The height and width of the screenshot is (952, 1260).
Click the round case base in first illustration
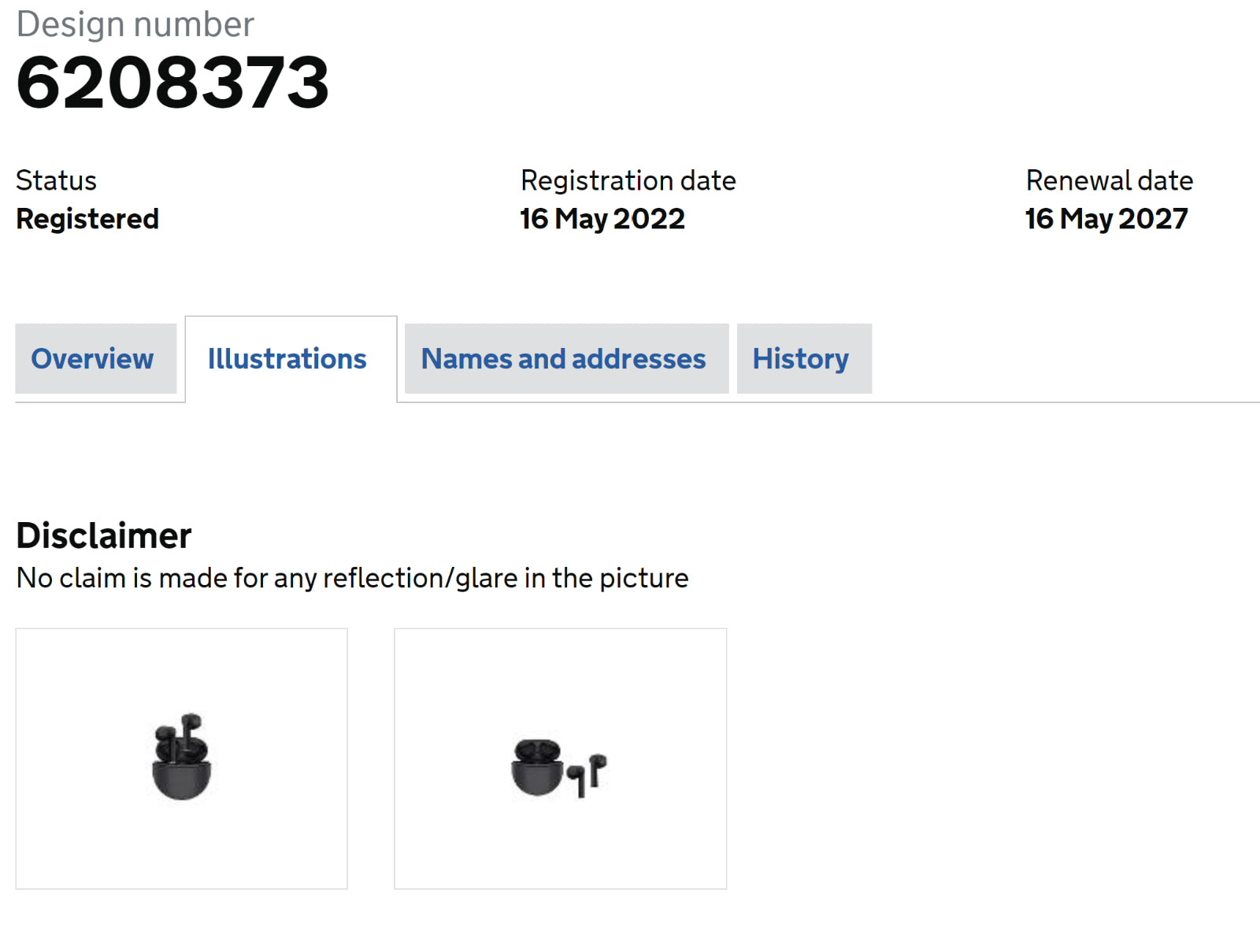(182, 780)
